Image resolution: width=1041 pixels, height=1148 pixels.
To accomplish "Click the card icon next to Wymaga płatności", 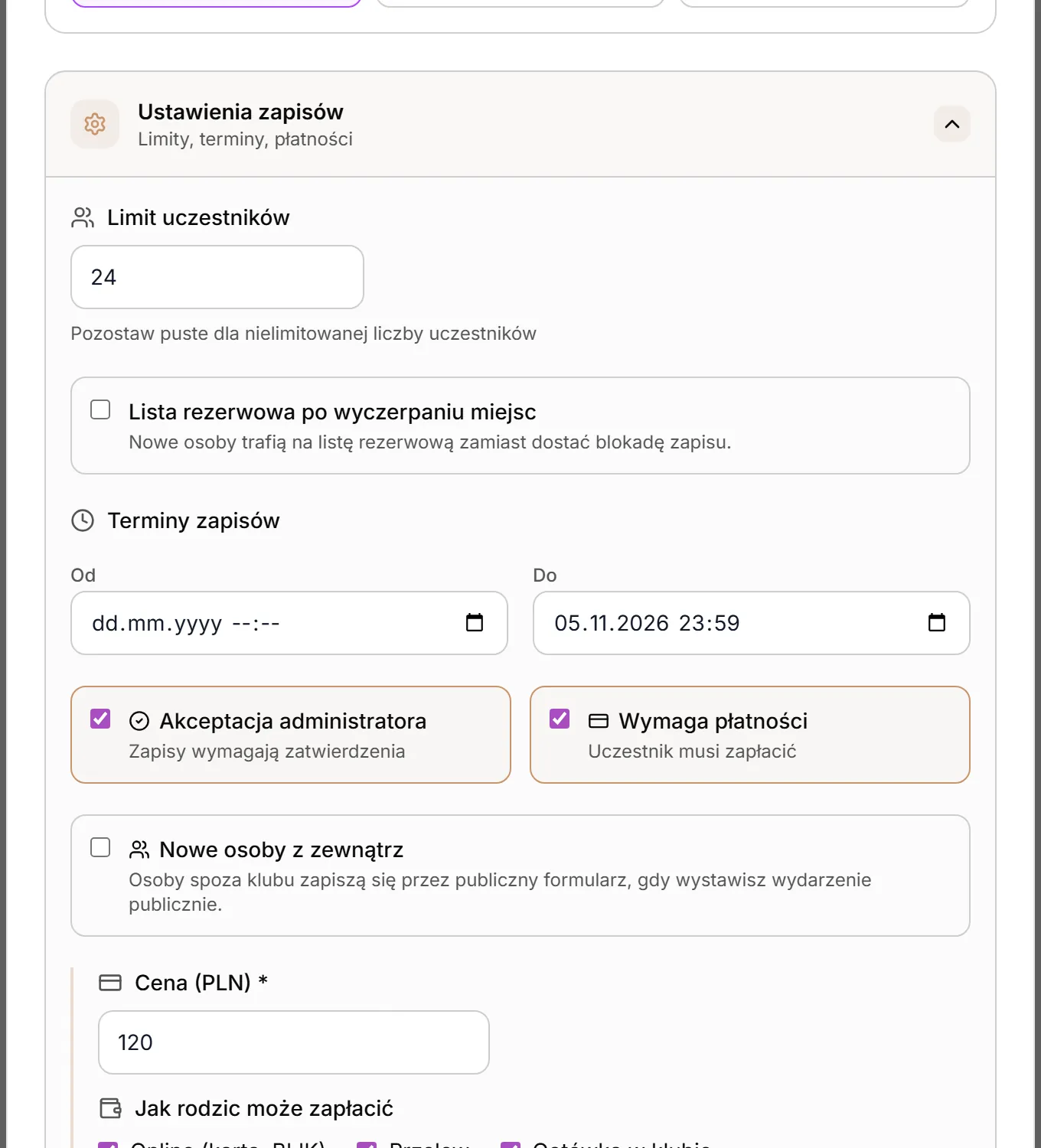I will tap(599, 721).
